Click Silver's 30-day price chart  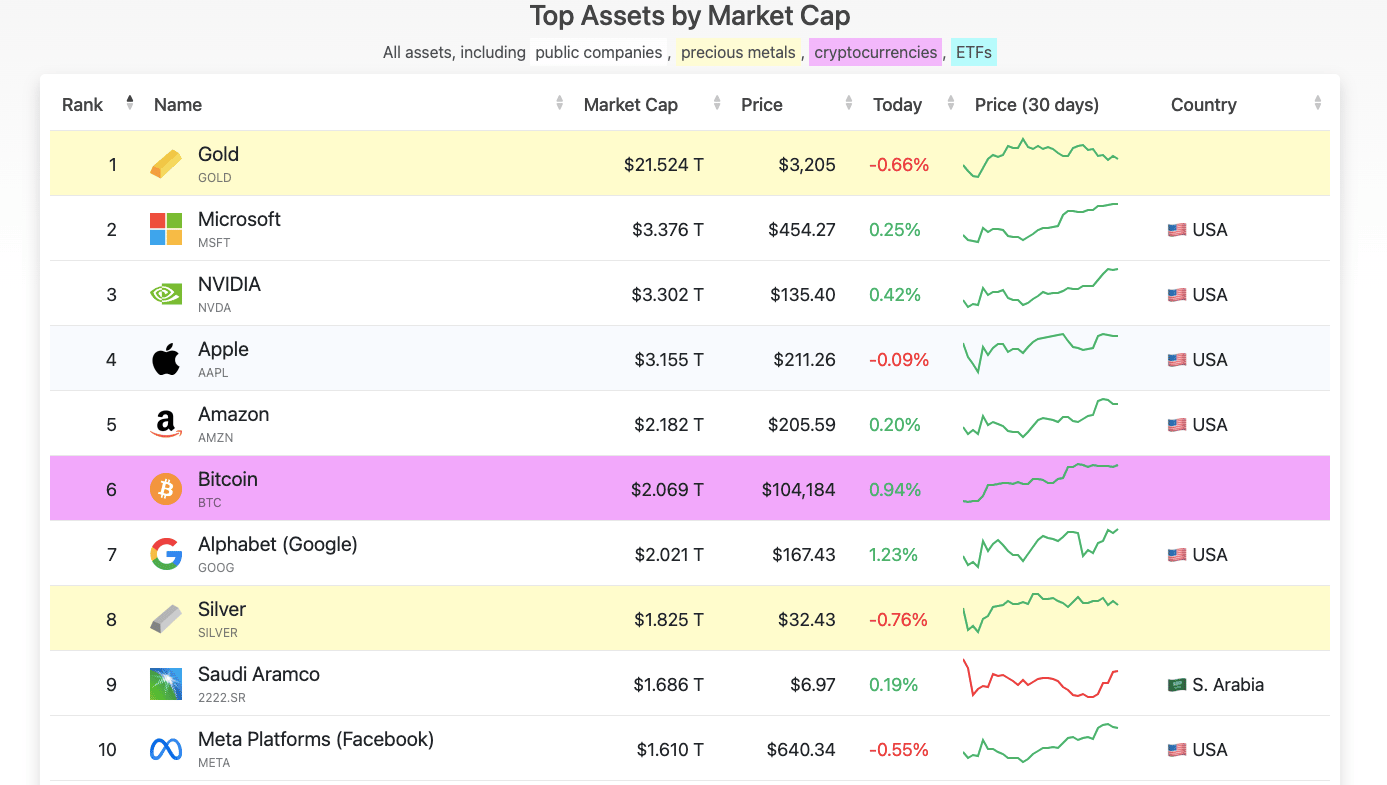(x=1040, y=613)
